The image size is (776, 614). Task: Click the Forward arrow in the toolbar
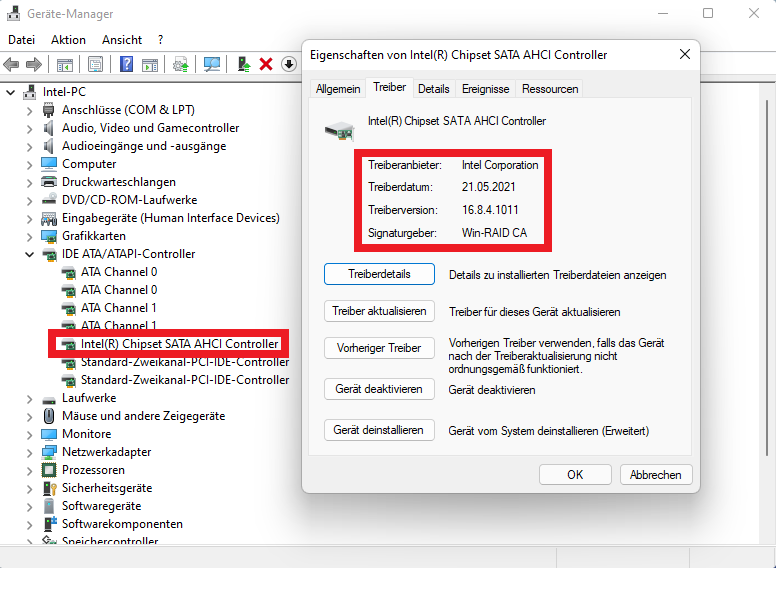(x=34, y=64)
